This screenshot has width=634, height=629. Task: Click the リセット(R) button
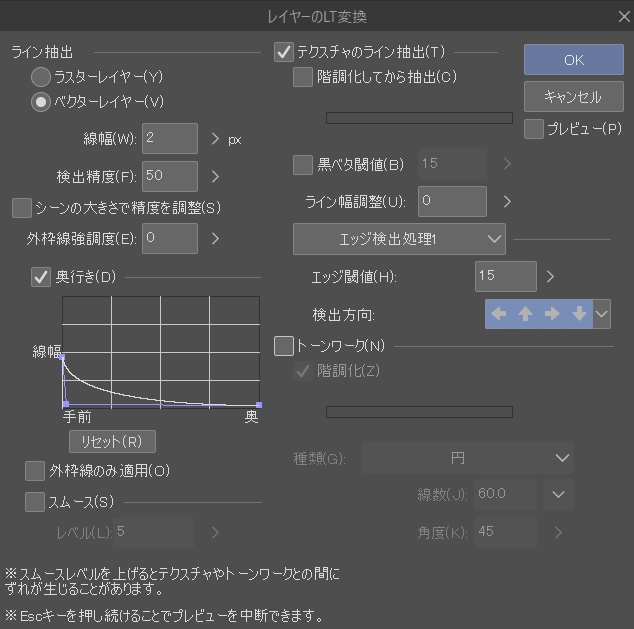coord(112,441)
